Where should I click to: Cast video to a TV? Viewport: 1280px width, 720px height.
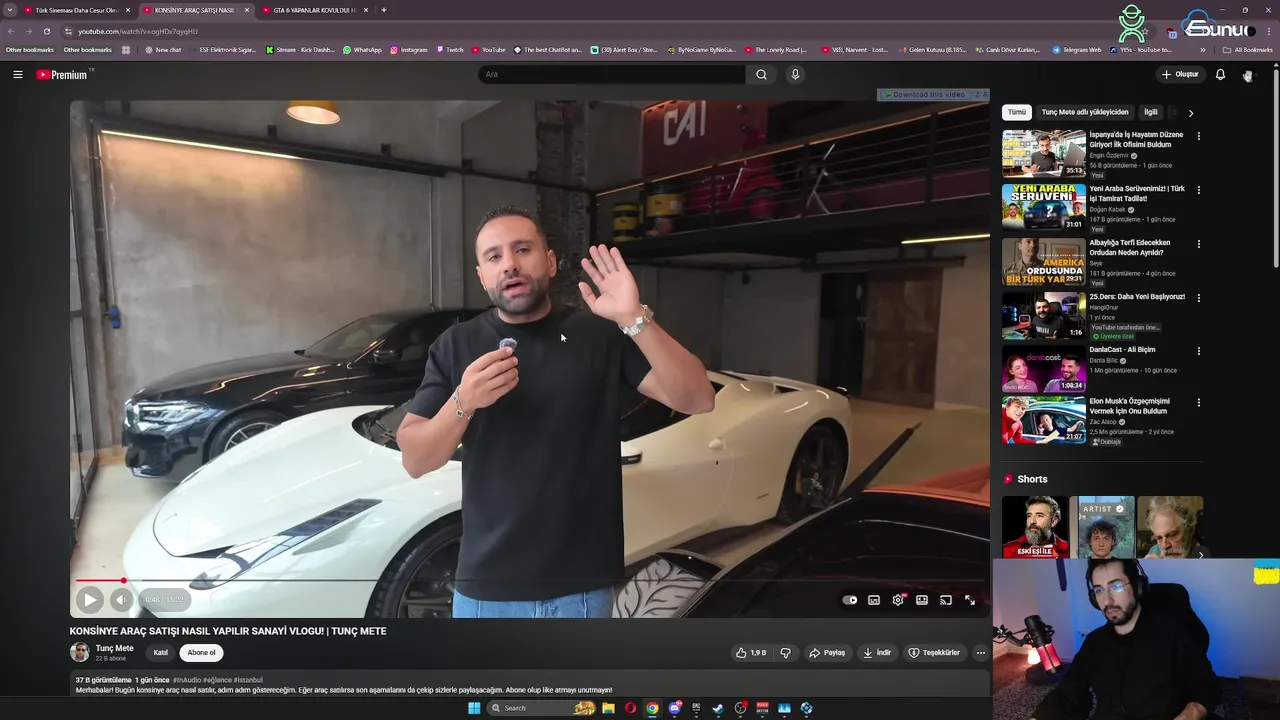point(946,600)
